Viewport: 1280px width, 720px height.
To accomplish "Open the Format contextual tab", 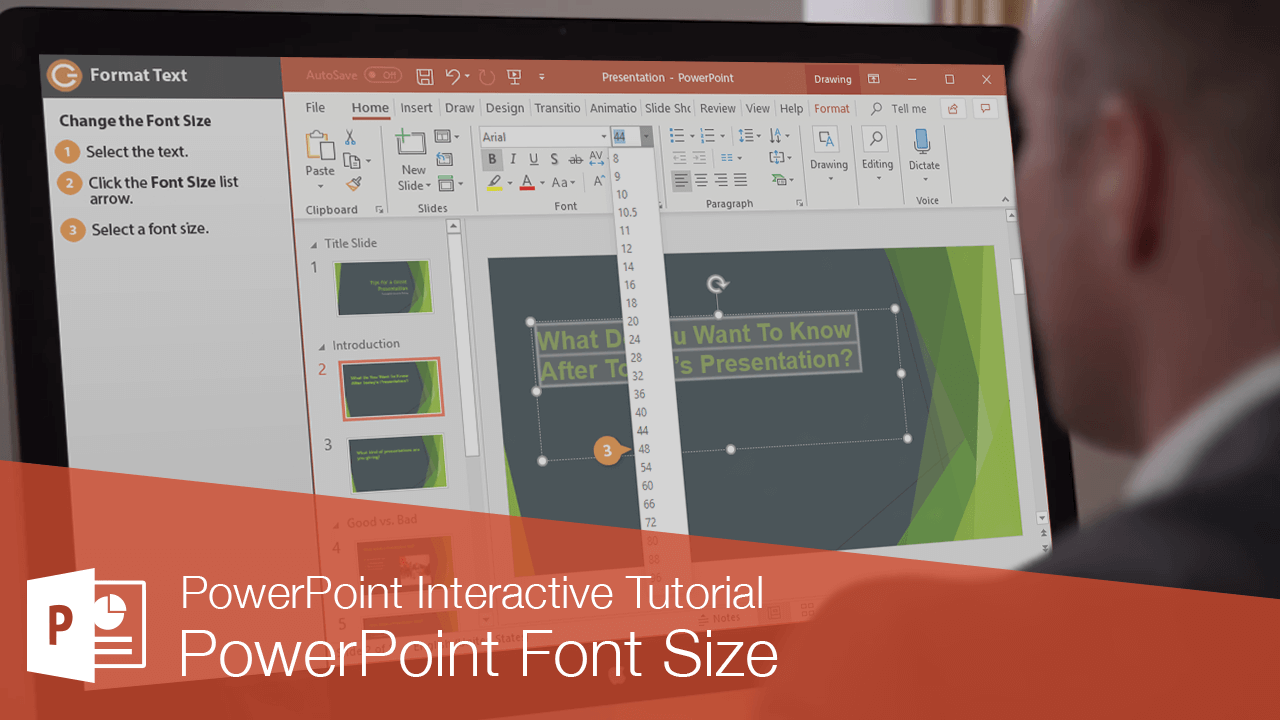I will point(832,108).
